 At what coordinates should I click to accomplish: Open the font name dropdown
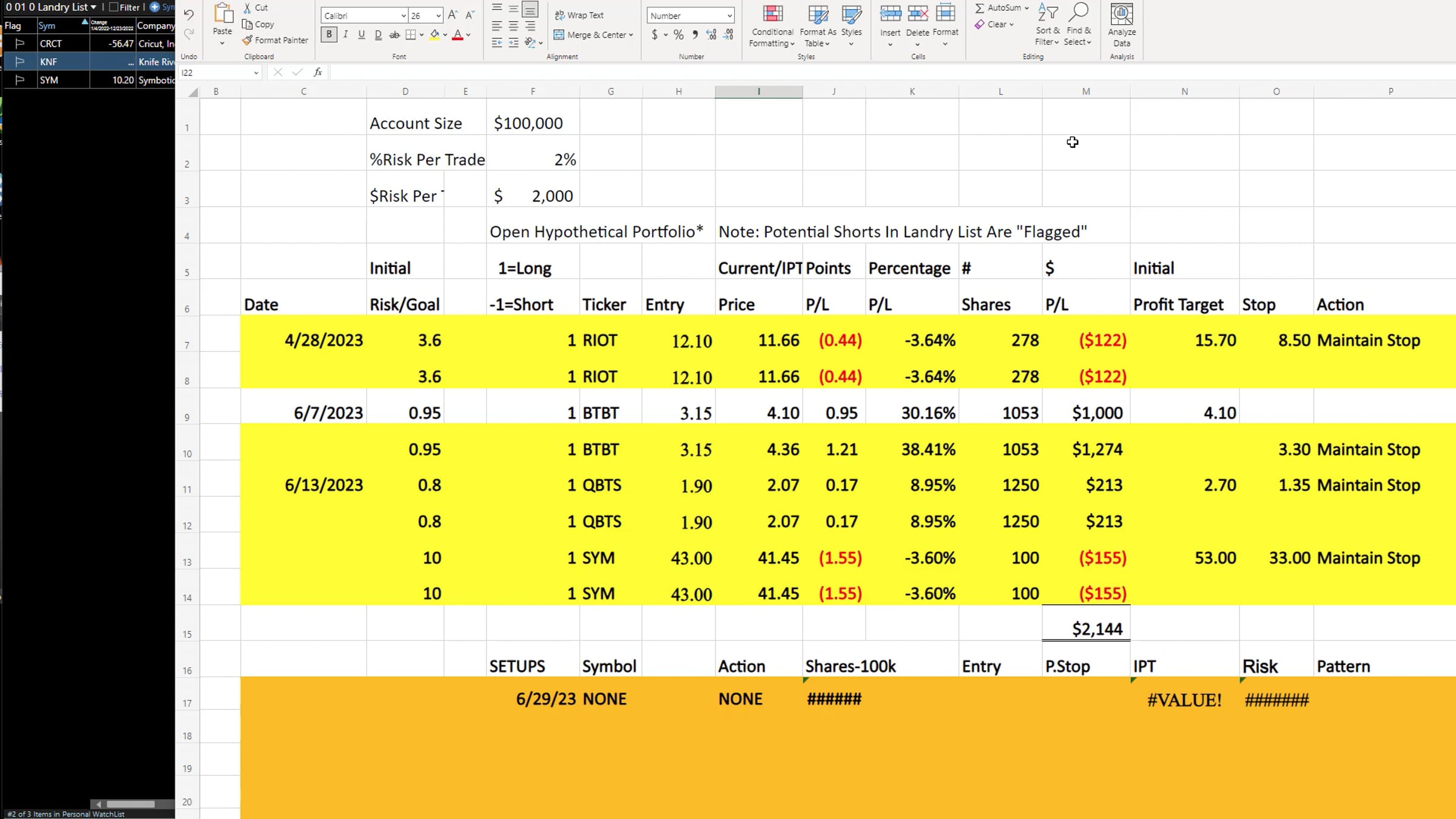(403, 16)
